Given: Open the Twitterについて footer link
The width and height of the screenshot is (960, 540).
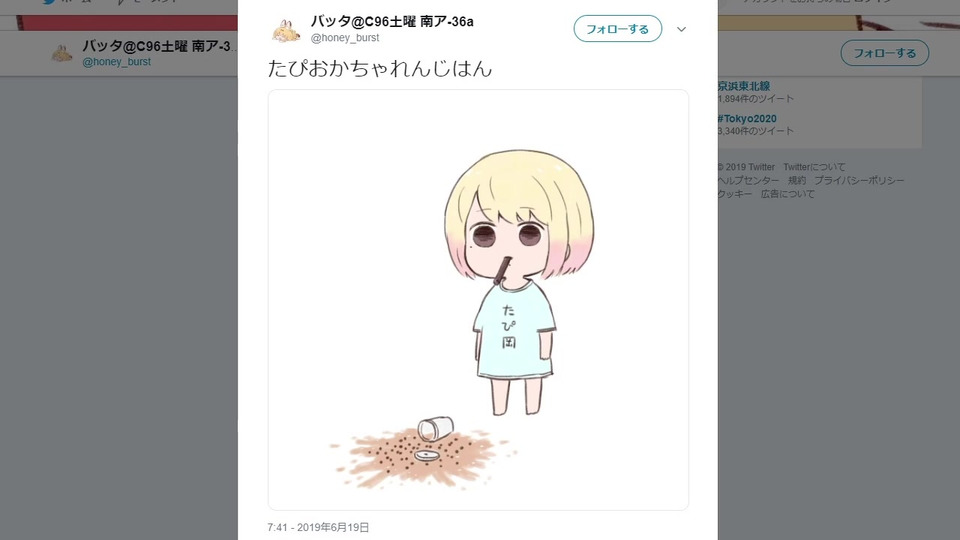Looking at the screenshot, I should (x=814, y=167).
